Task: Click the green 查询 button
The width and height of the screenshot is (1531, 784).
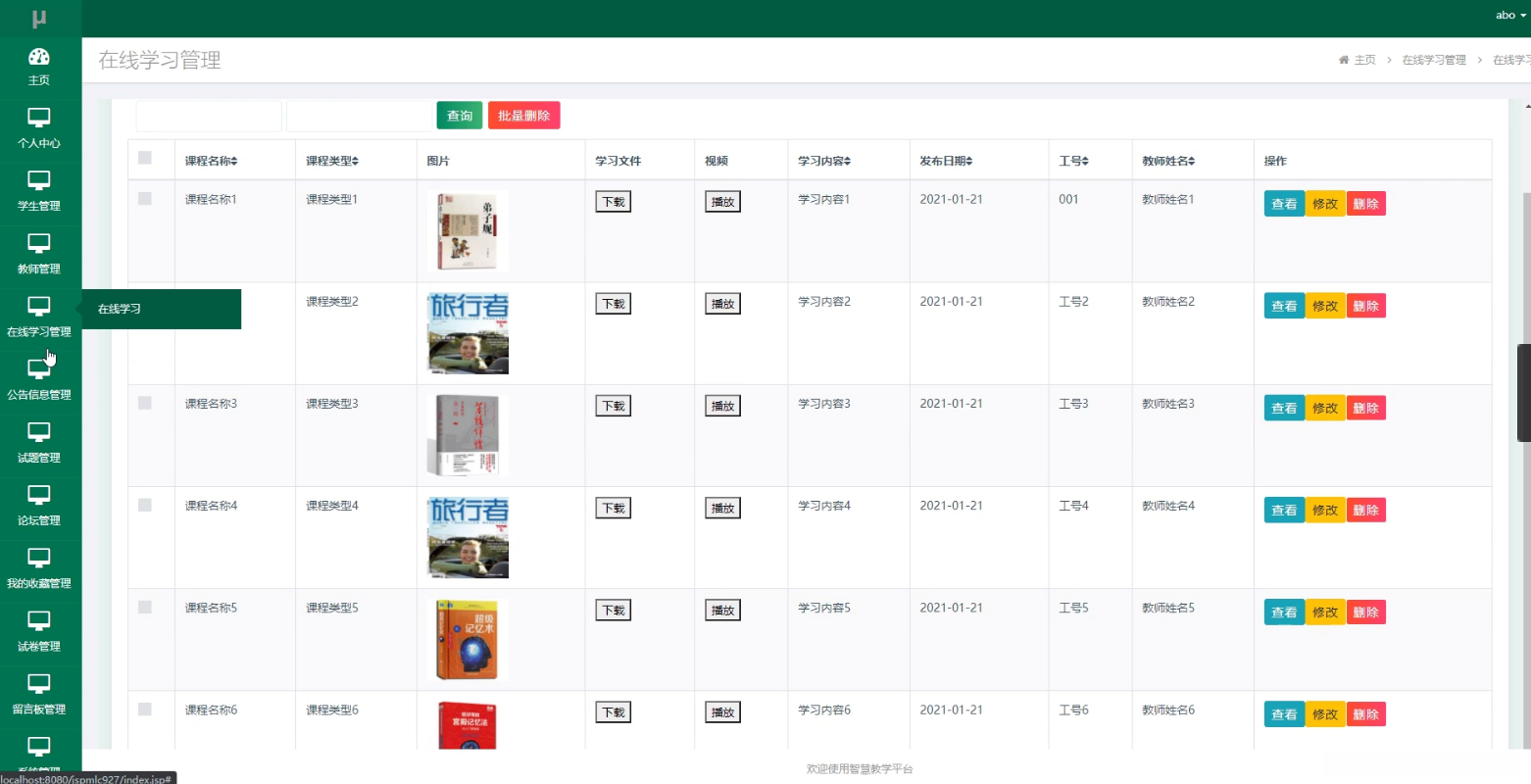Action: pyautogui.click(x=460, y=116)
